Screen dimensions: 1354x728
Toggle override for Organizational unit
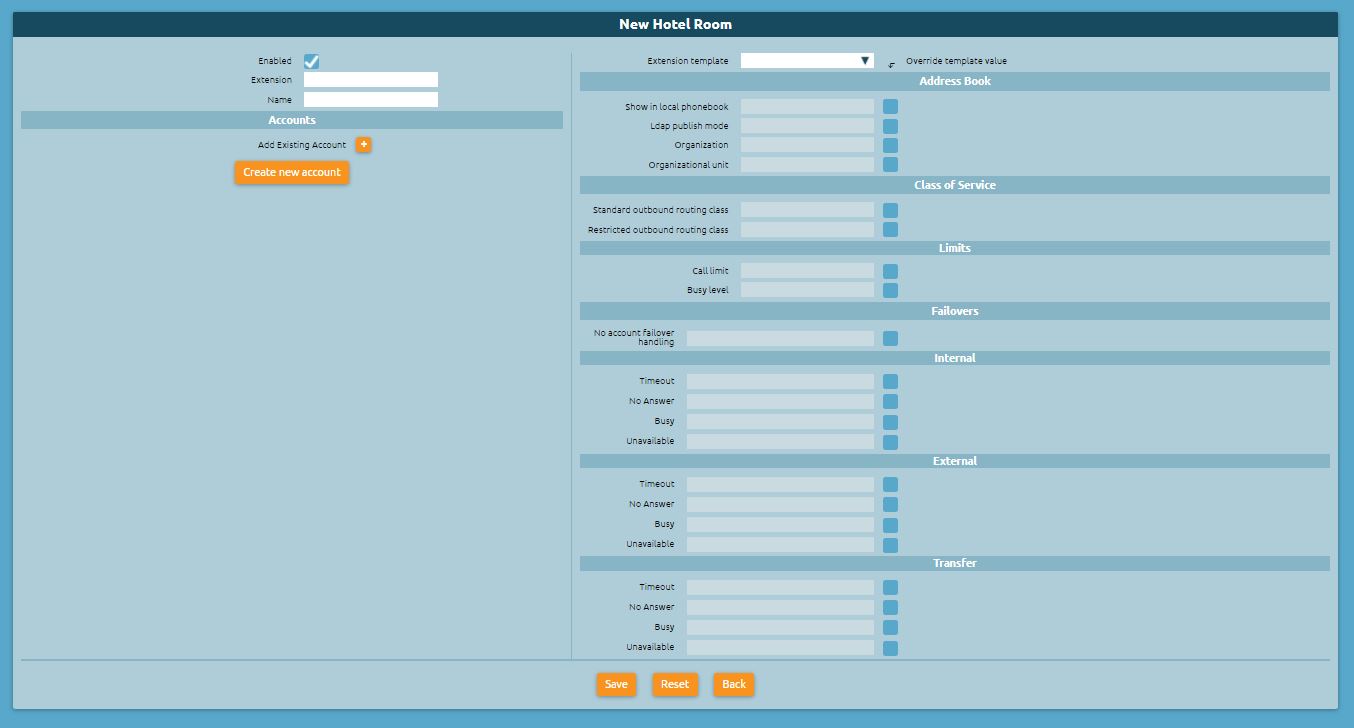(890, 165)
